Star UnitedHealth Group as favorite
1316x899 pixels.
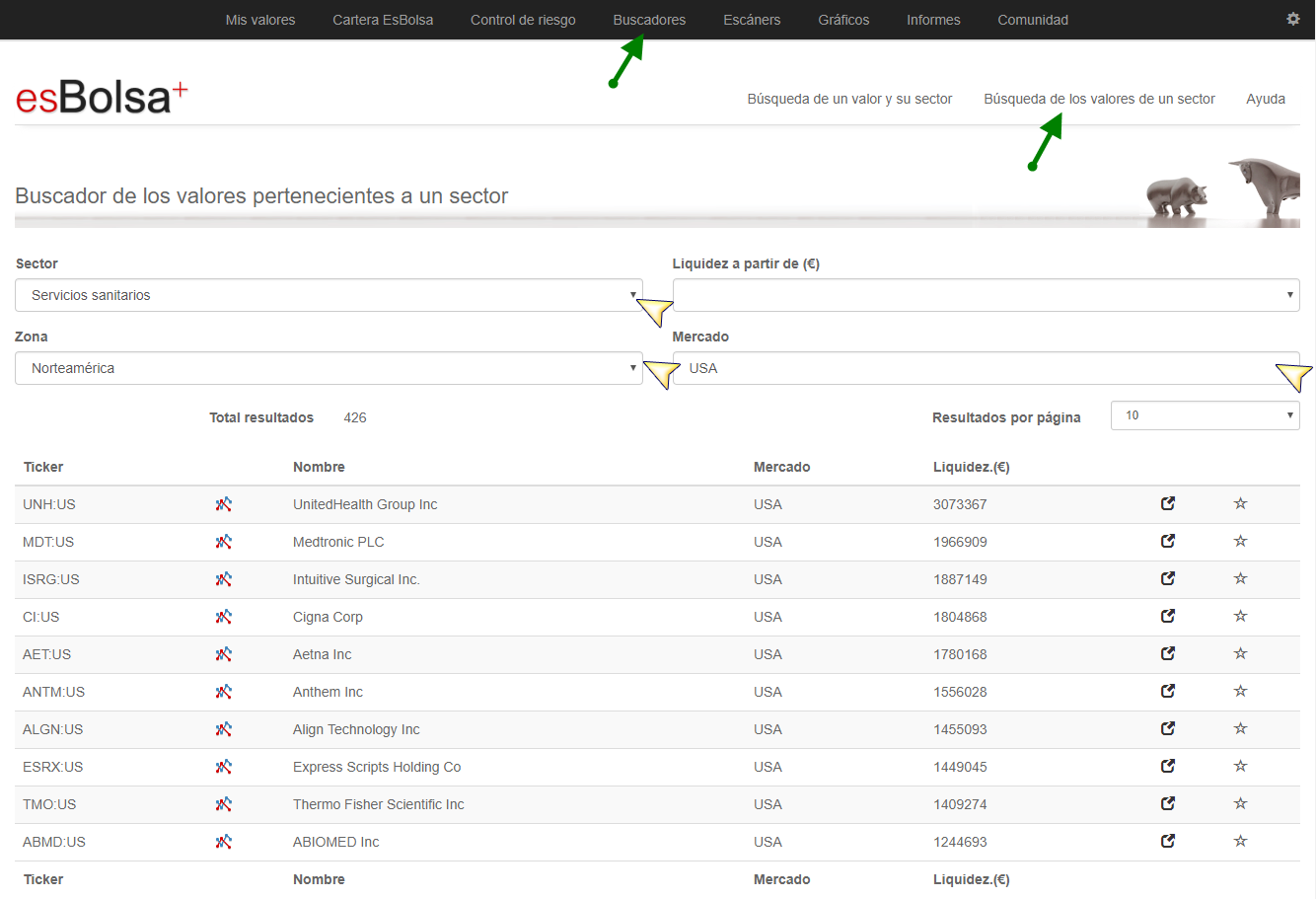point(1241,503)
